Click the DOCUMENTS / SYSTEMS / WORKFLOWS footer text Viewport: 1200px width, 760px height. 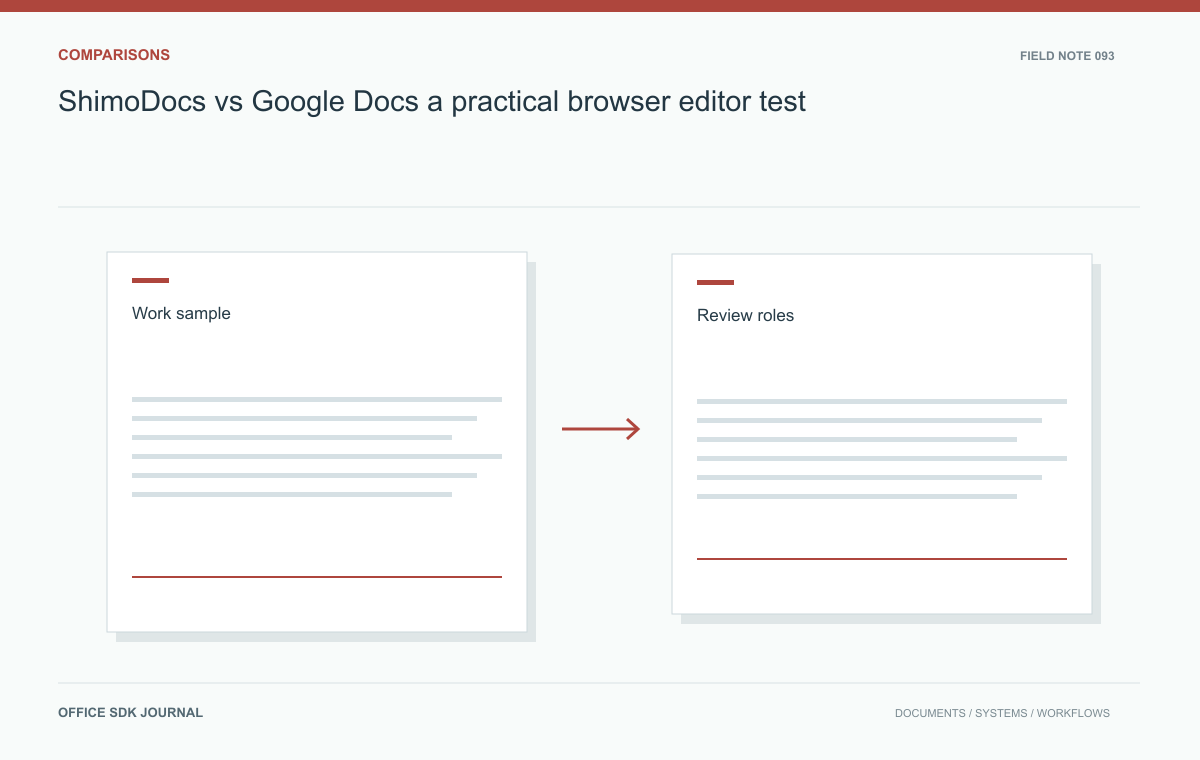coord(1002,713)
